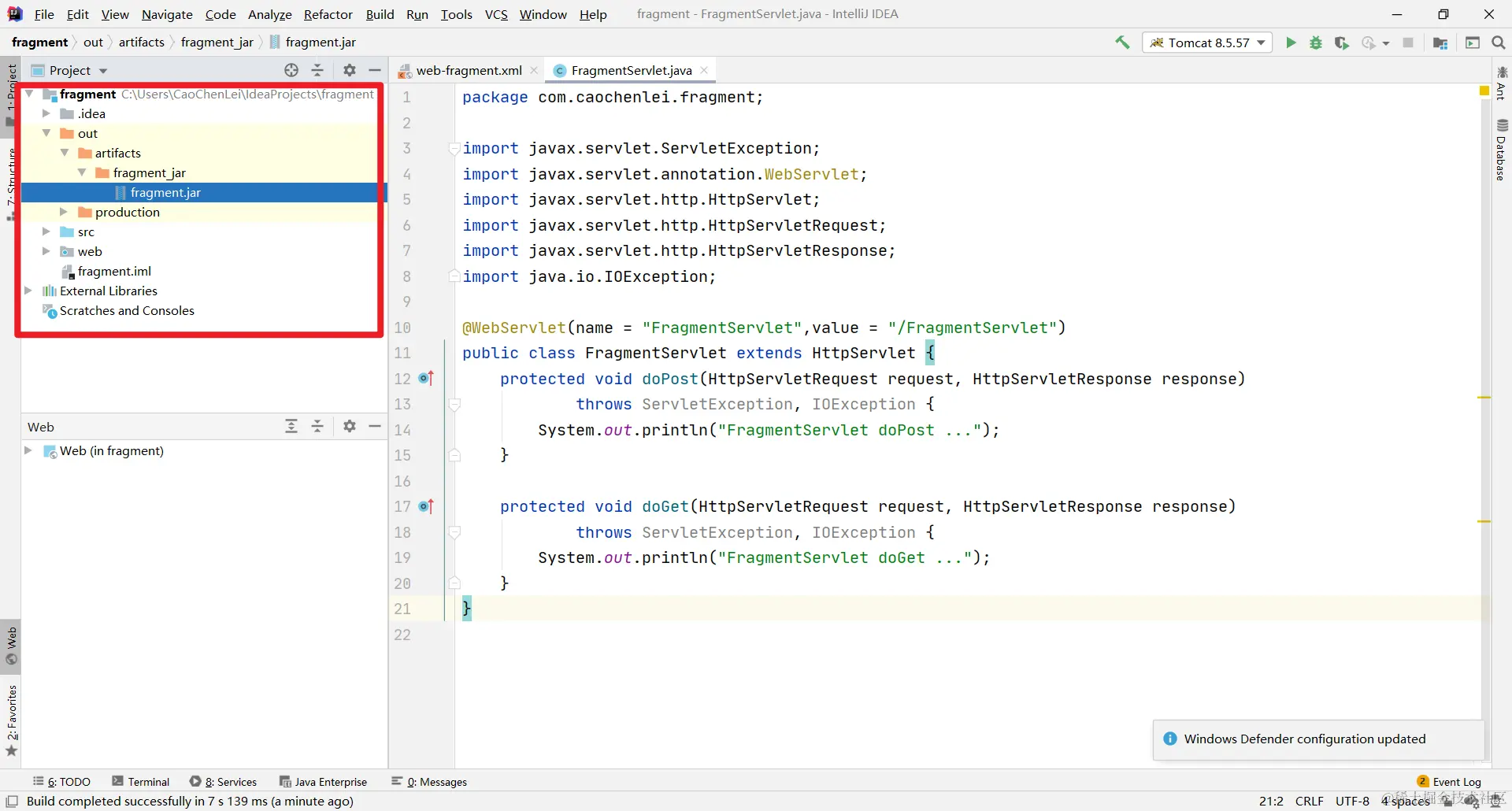Toggle the 2: Favorites side tool window

(11, 720)
